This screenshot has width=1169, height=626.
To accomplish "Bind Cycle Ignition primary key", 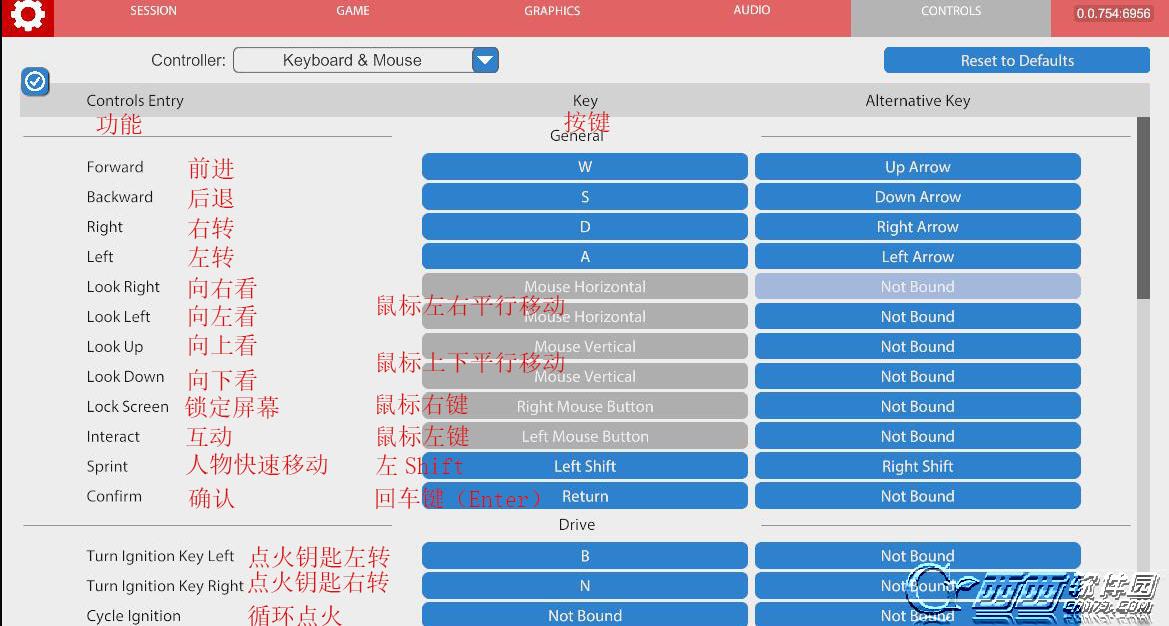I will click(584, 615).
